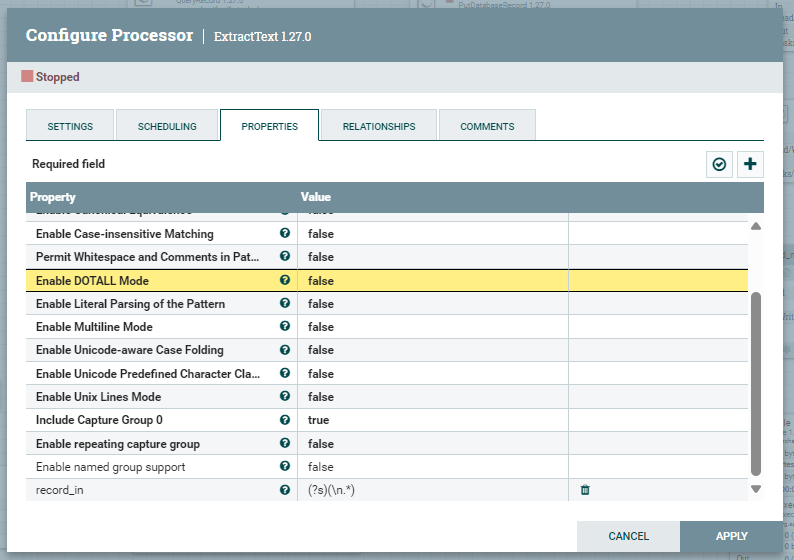Edit value of Enable repeating capture group
Image resolution: width=794 pixels, height=560 pixels.
tap(432, 444)
